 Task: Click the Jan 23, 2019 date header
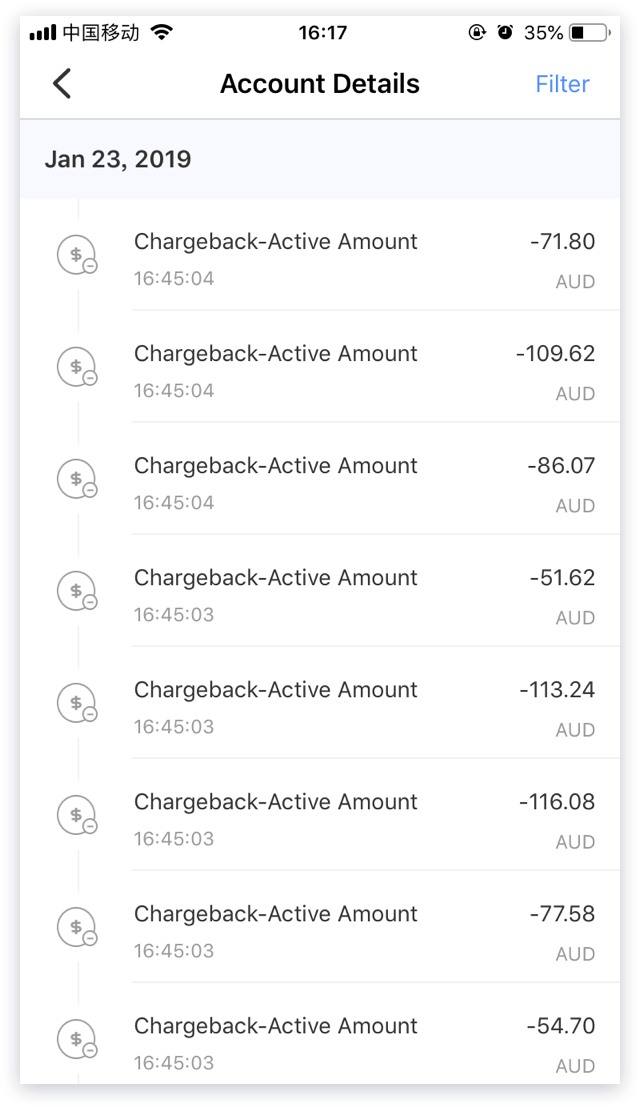click(x=118, y=159)
